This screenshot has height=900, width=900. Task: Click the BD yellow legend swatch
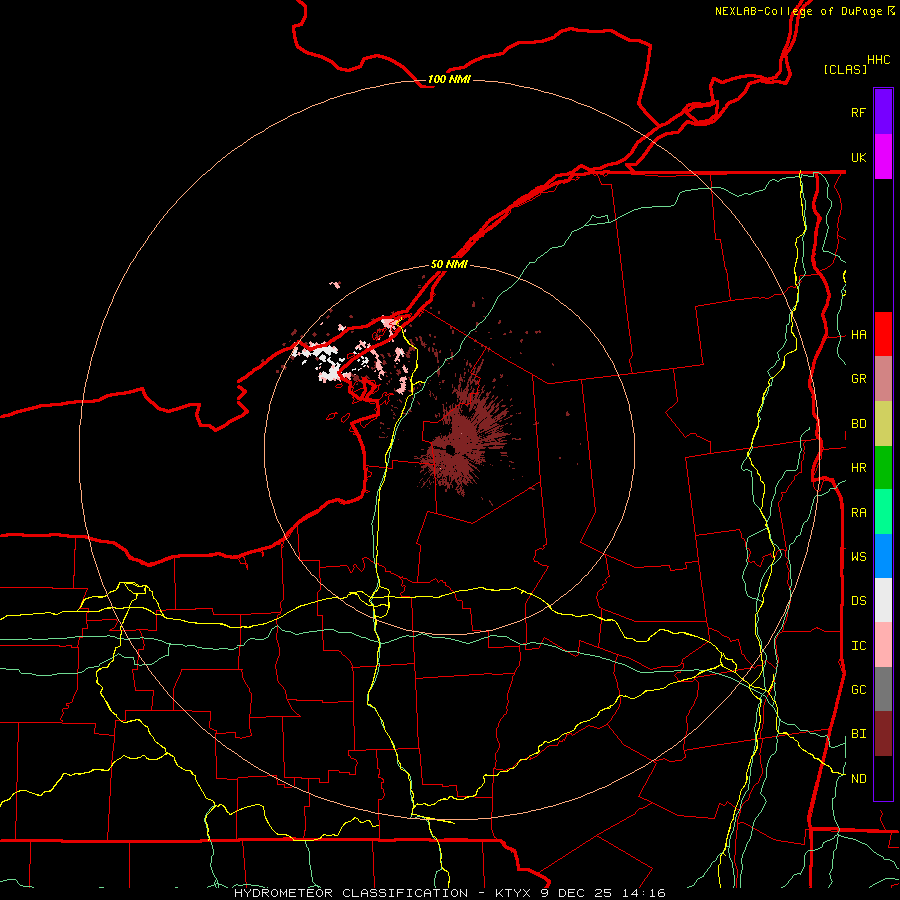[x=883, y=423]
